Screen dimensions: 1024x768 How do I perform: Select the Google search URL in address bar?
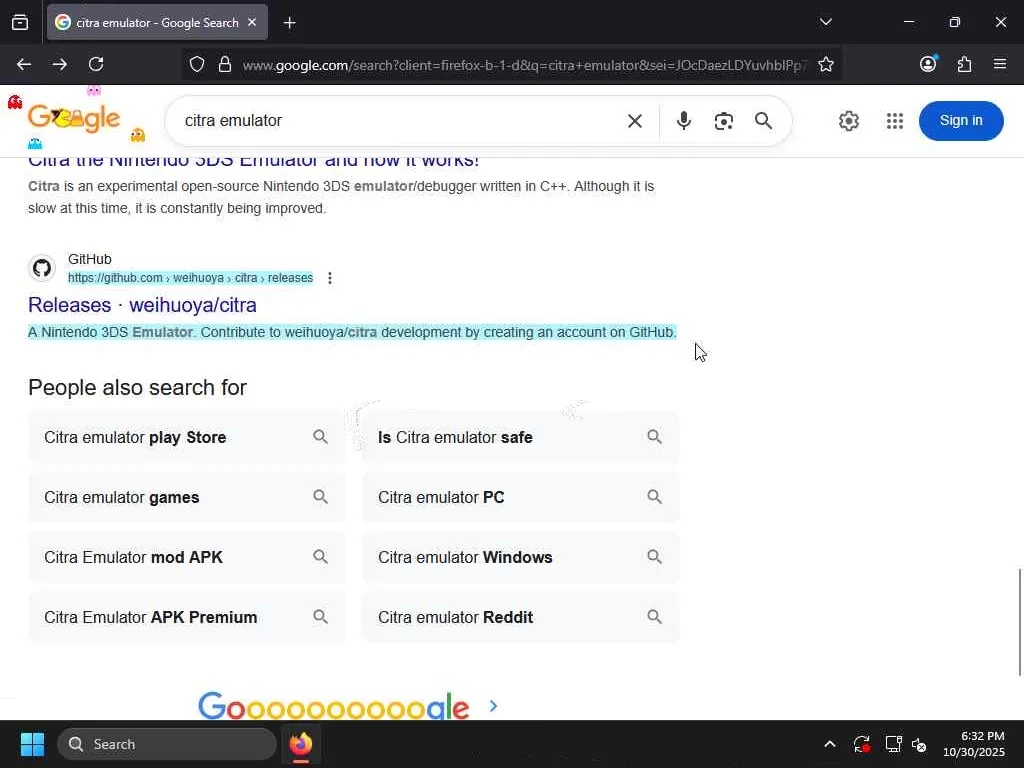(524, 65)
